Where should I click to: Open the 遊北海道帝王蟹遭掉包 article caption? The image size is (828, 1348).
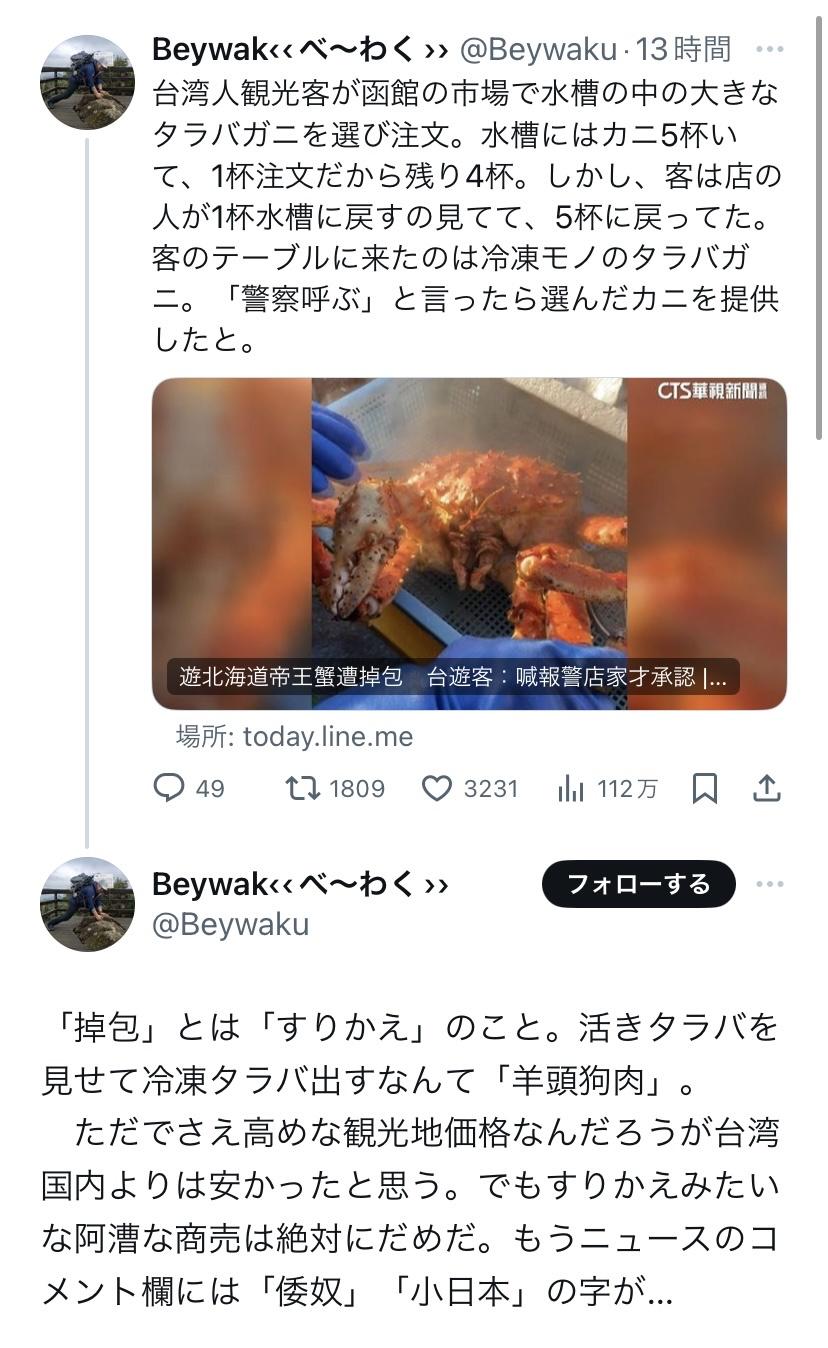coord(453,677)
